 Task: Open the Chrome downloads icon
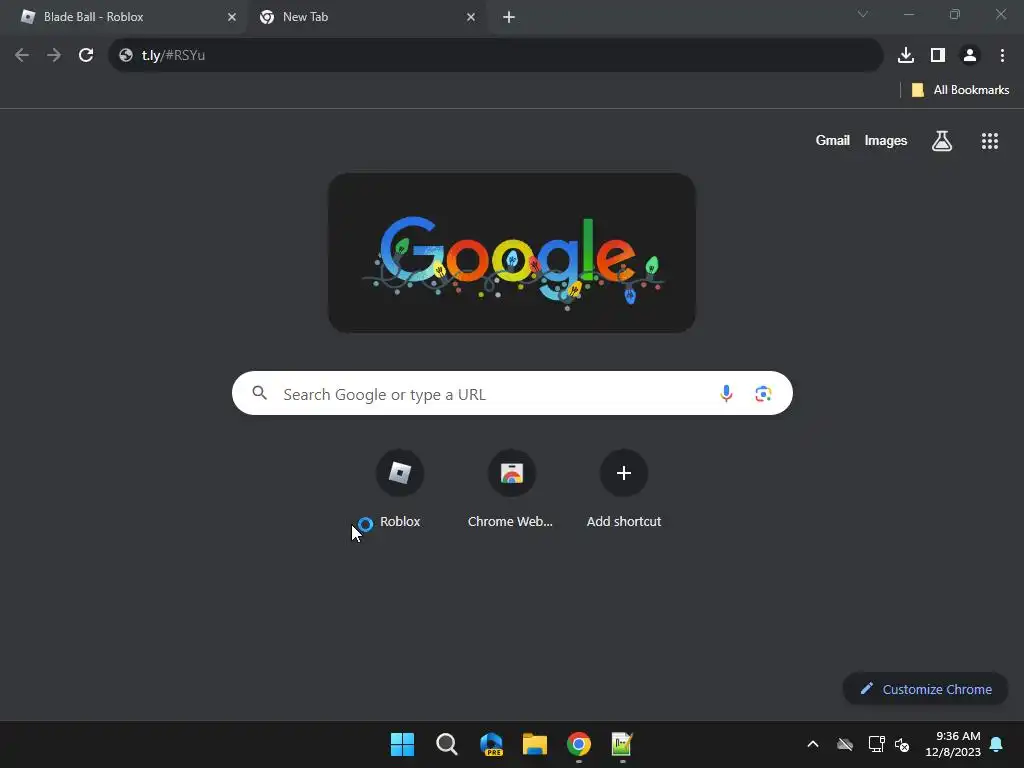[x=905, y=55]
